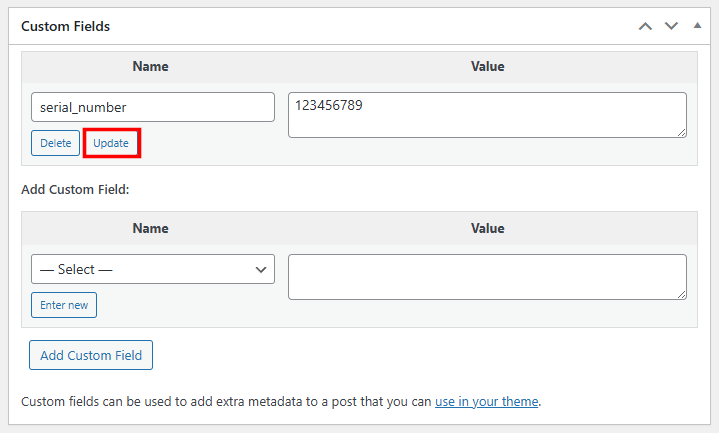
Task: Click Name header above the Select dropdown
Action: click(x=150, y=229)
